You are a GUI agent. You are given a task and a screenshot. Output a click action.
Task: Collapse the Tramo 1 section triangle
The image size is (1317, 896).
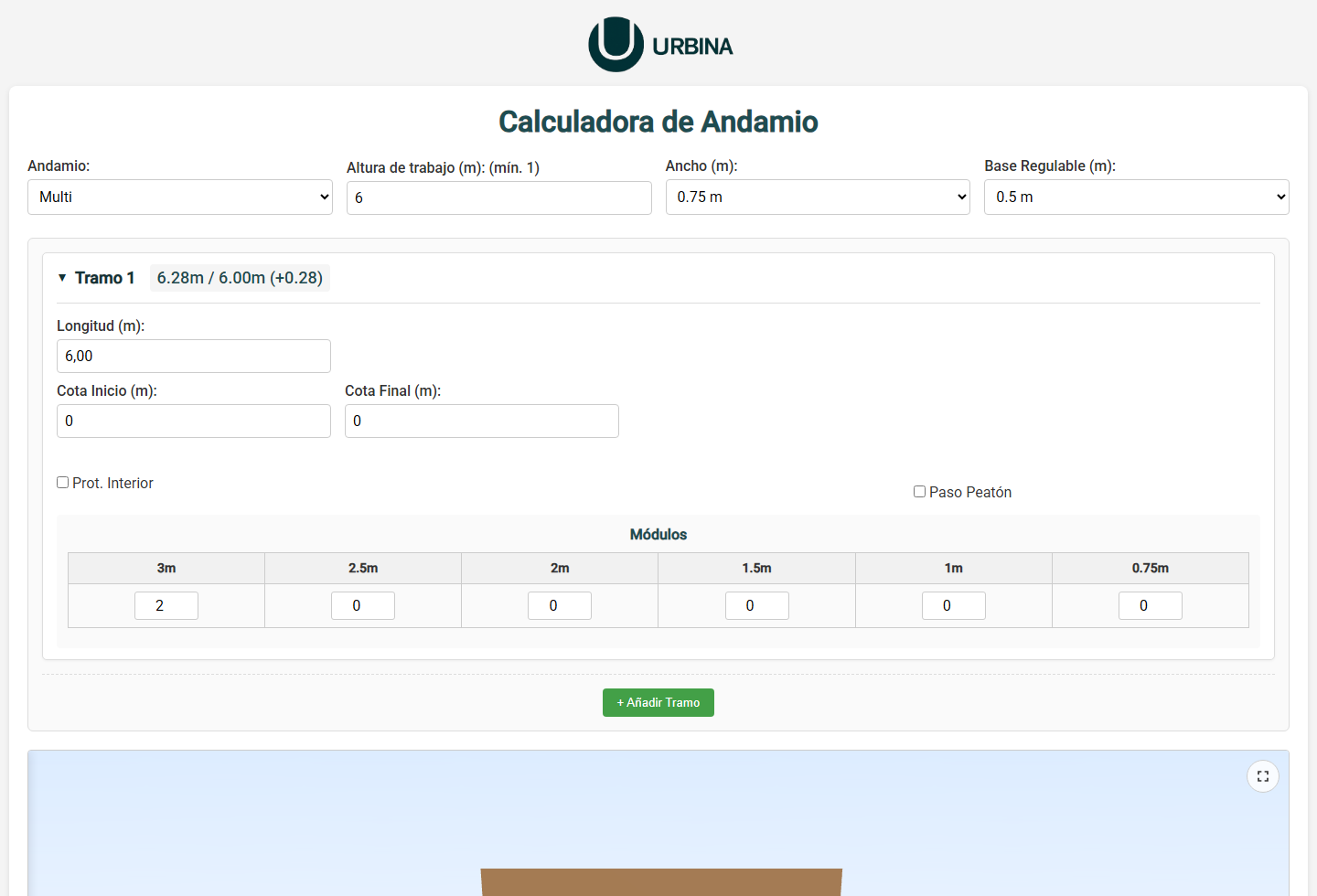[x=62, y=278]
